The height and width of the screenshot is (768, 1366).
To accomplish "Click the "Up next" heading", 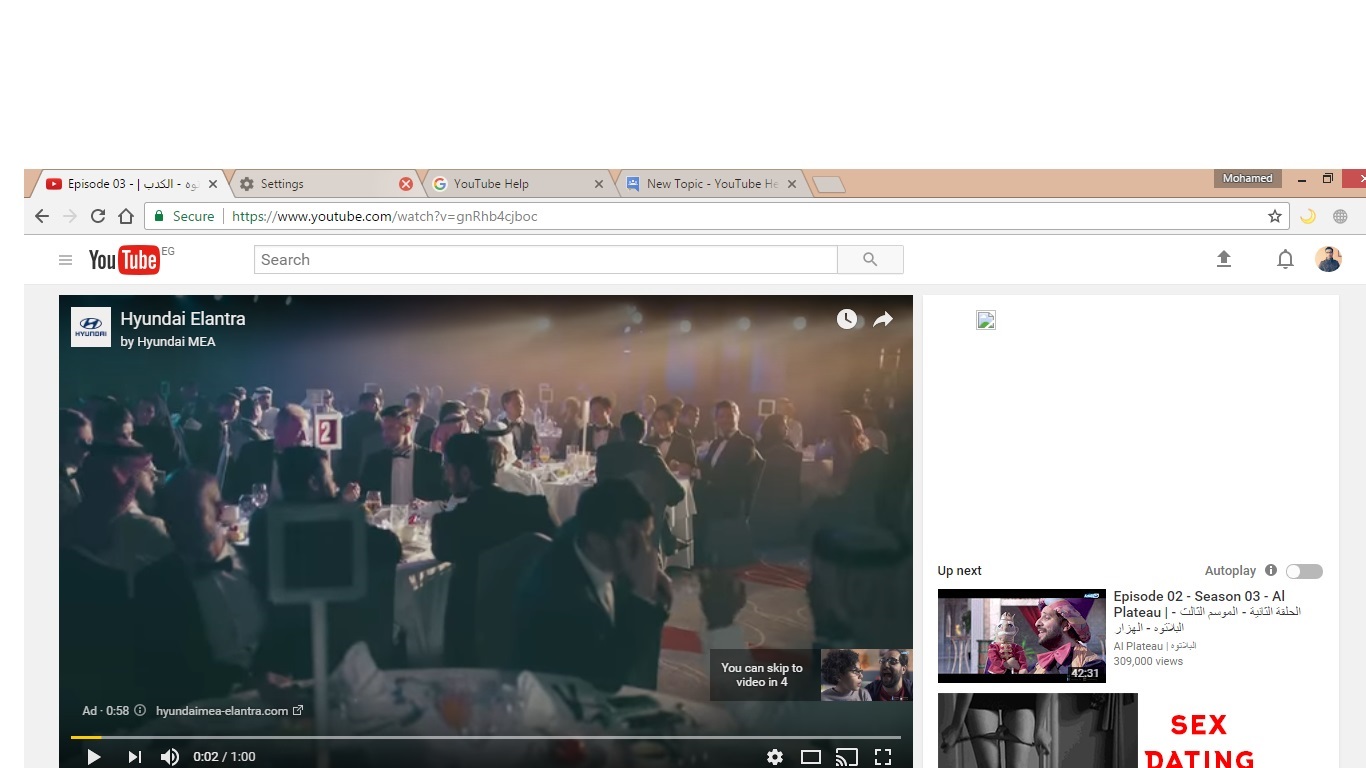I will coord(959,571).
